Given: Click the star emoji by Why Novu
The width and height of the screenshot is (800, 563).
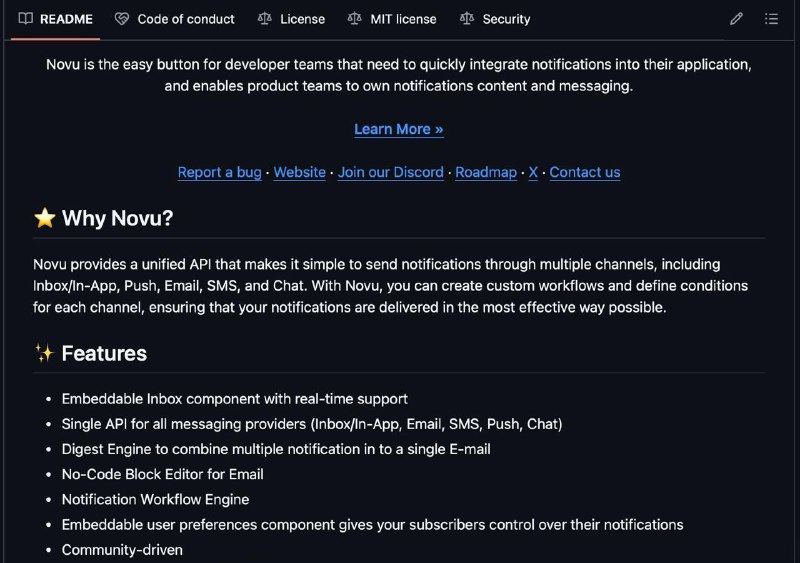Looking at the screenshot, I should (45, 218).
